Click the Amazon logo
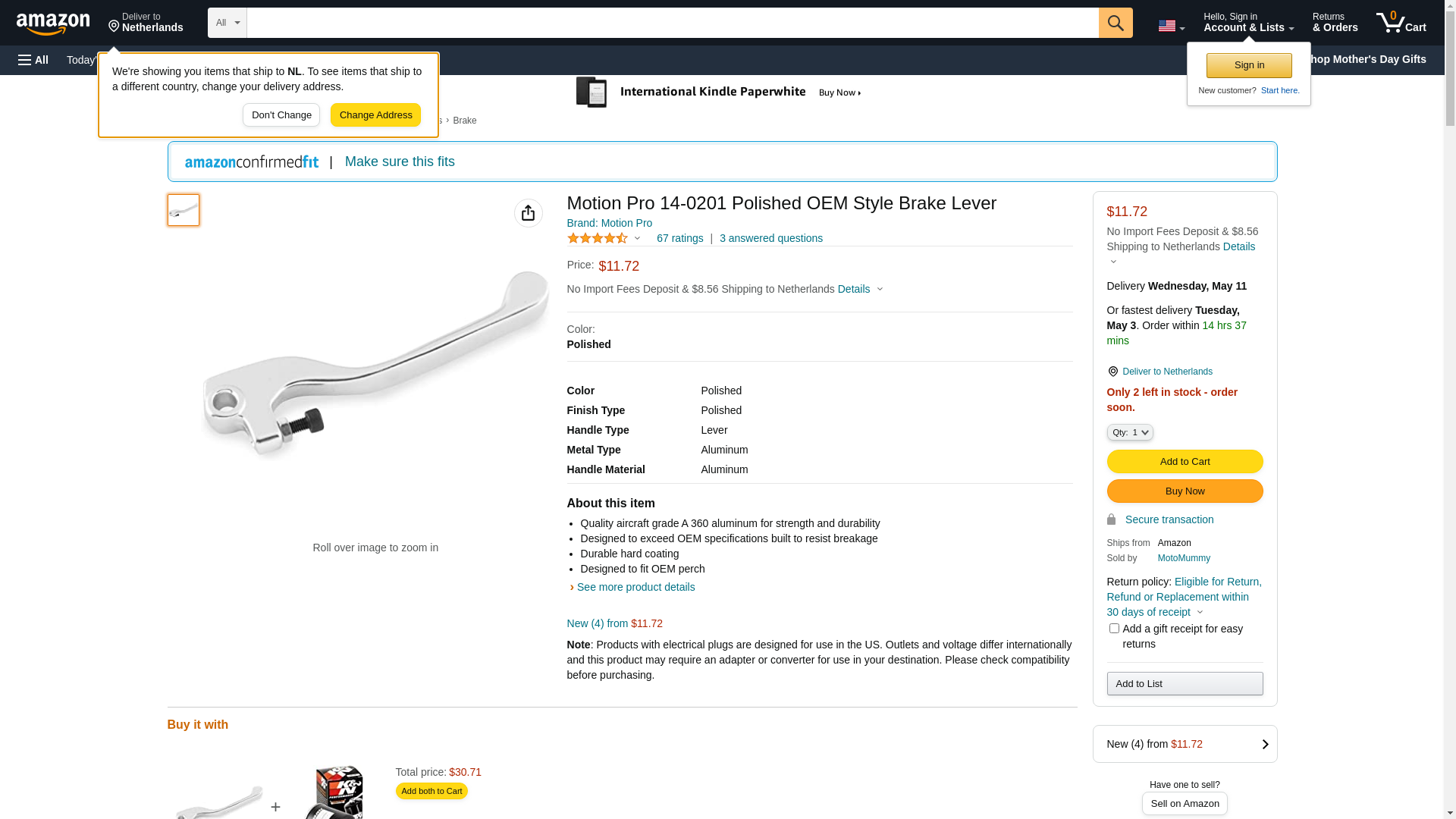This screenshot has height=819, width=1456. [x=53, y=24]
